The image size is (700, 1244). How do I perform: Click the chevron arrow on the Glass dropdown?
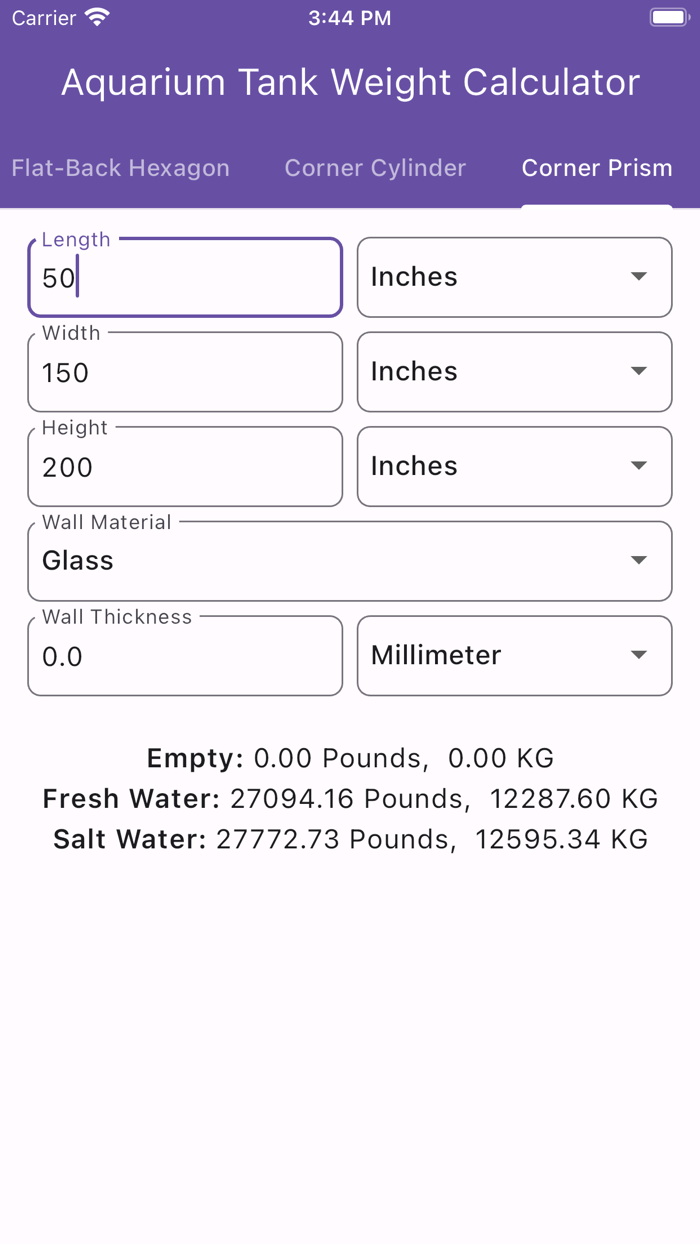click(x=639, y=560)
